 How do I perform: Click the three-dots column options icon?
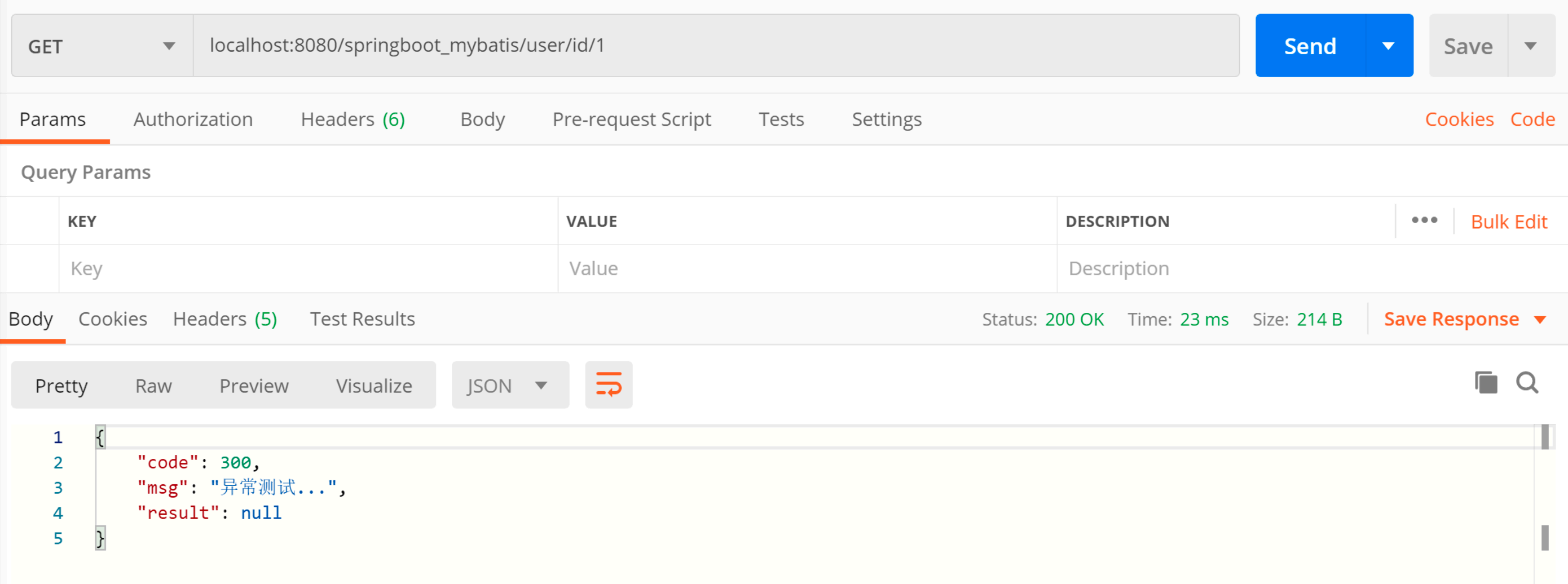coord(1424,221)
